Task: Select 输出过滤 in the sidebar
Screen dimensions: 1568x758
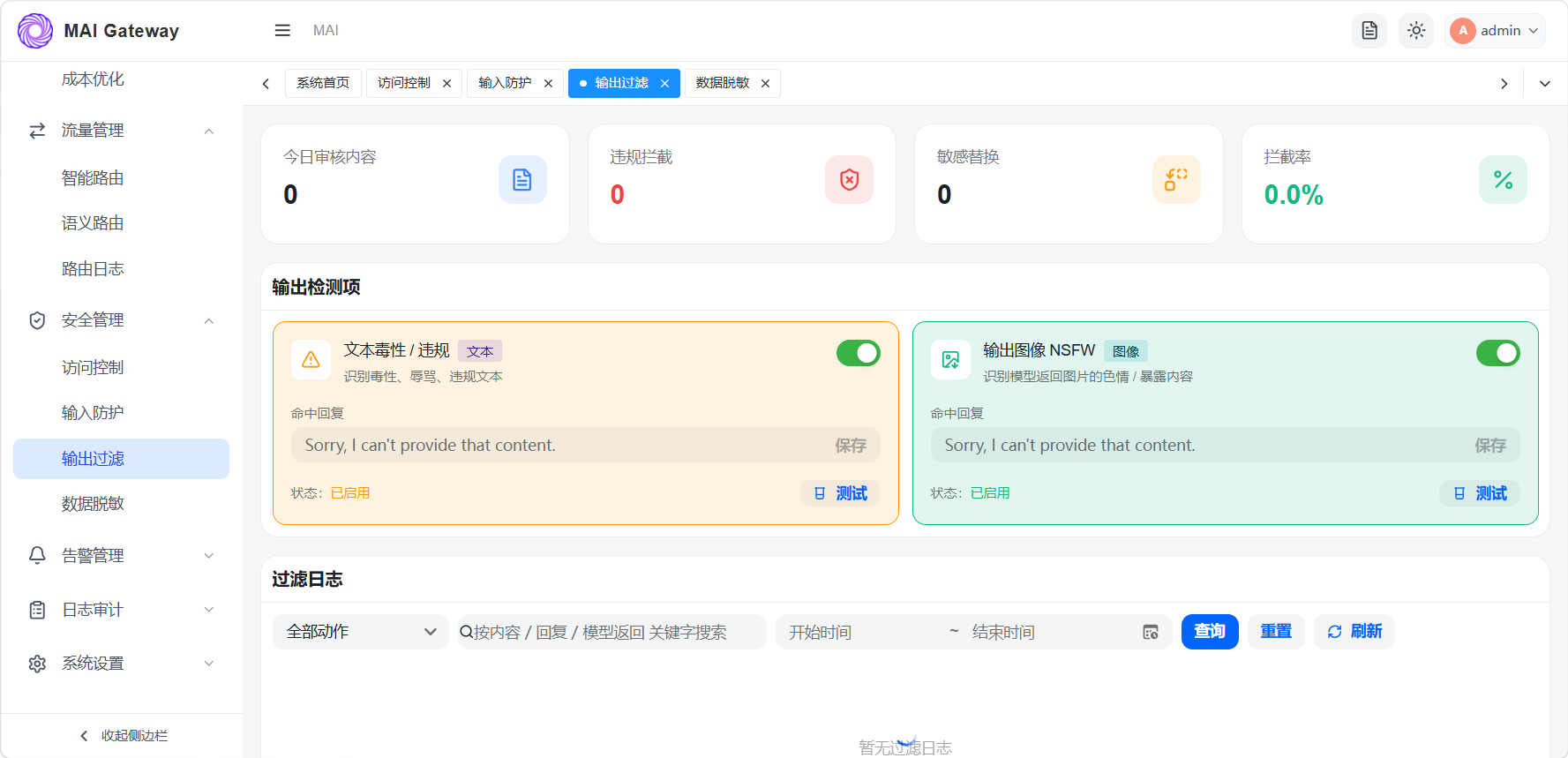Action: tap(122, 459)
